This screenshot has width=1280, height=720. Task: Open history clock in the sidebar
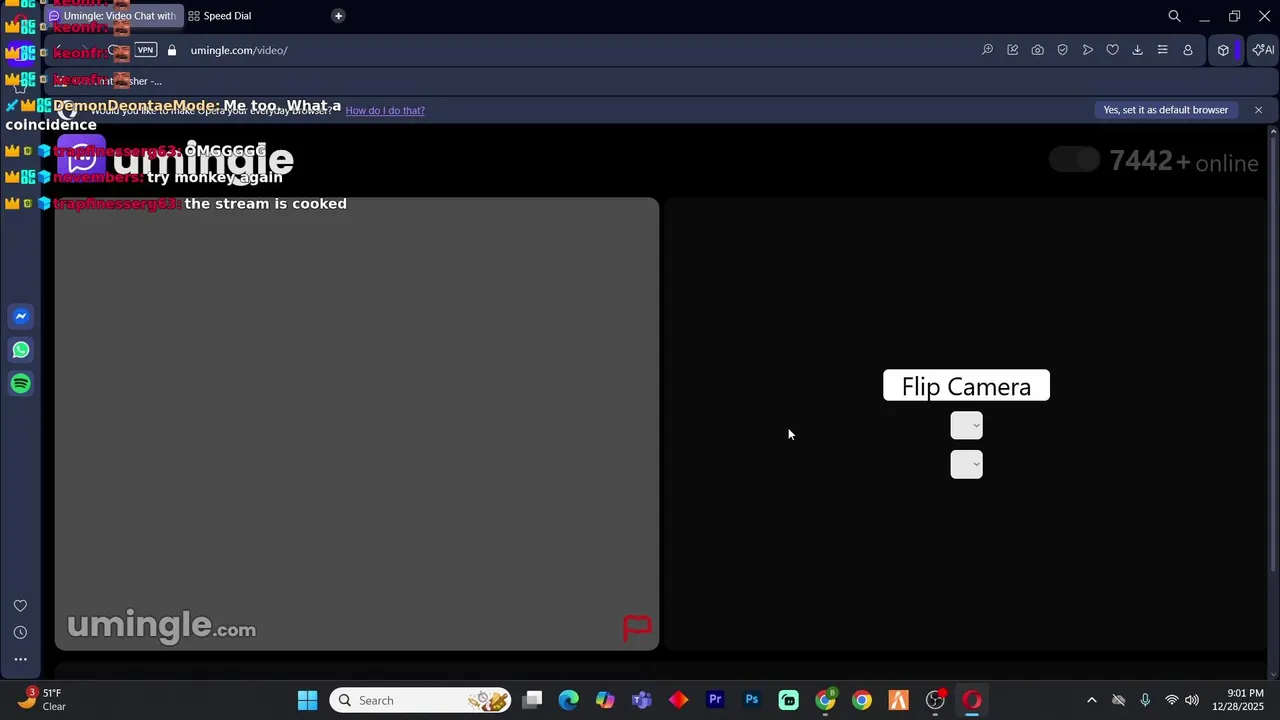click(20, 632)
